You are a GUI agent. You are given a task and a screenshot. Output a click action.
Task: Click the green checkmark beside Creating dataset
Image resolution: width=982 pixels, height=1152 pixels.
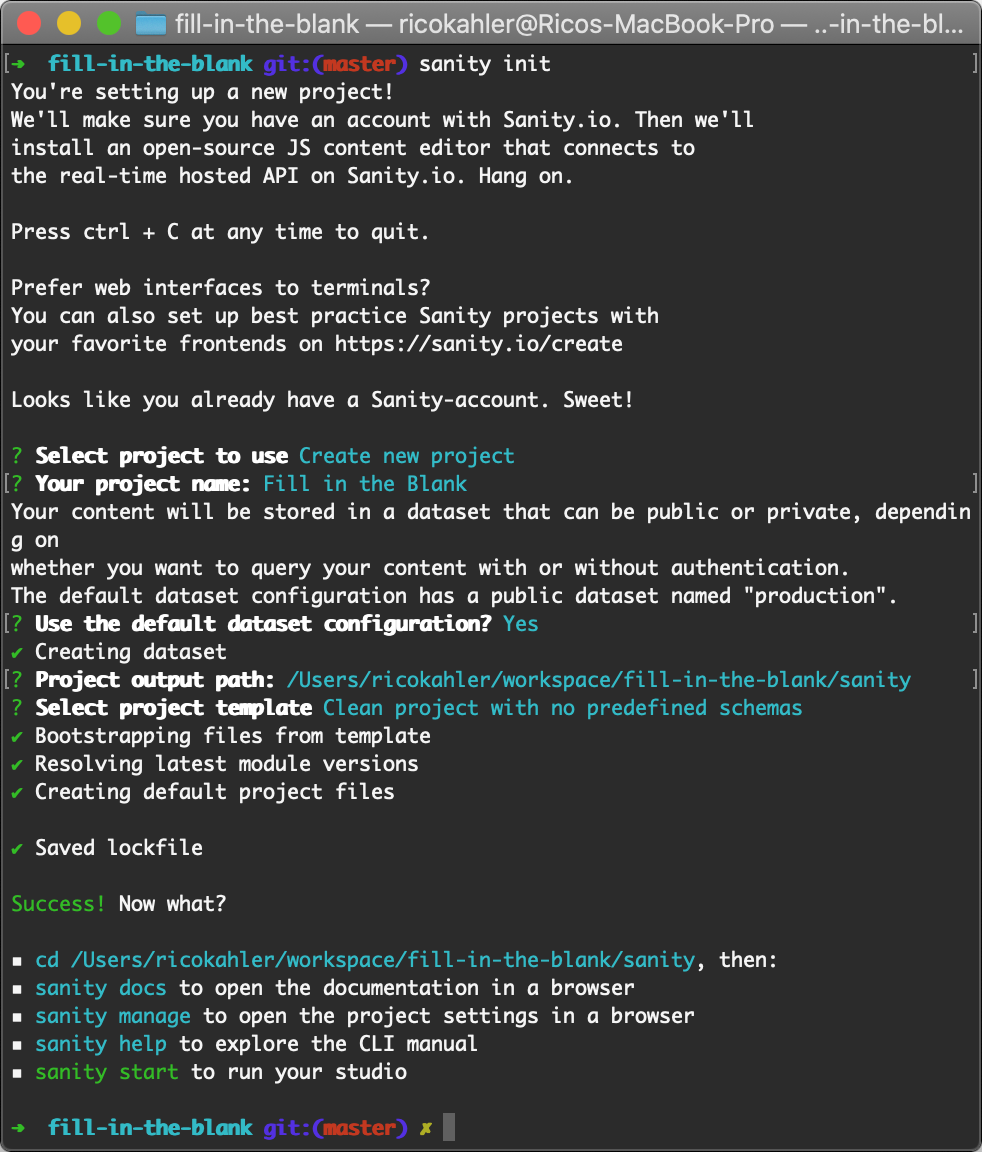(x=17, y=651)
